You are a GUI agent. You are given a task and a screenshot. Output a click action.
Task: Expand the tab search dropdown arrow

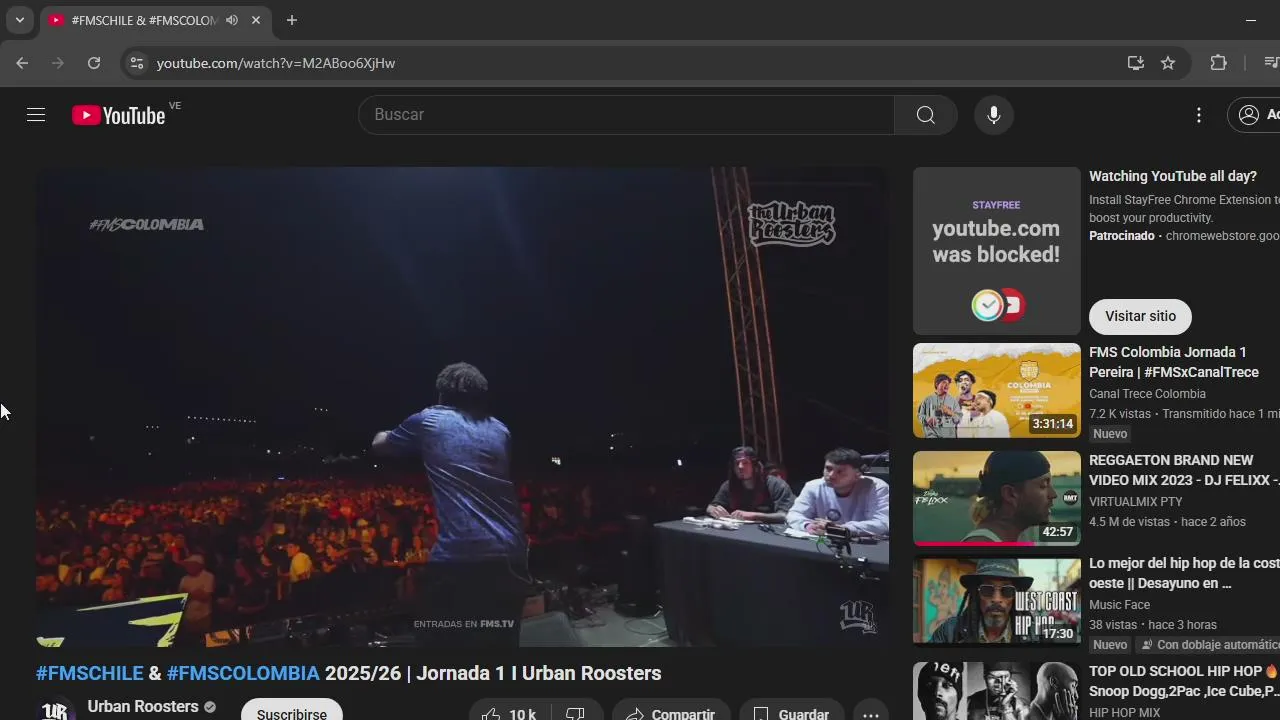click(19, 20)
